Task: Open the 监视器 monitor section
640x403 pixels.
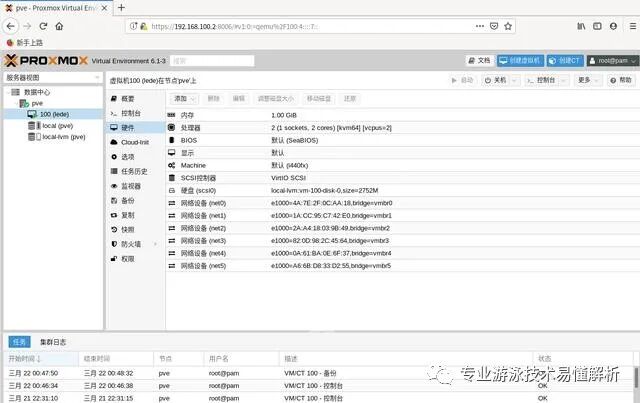Action: 130,186
